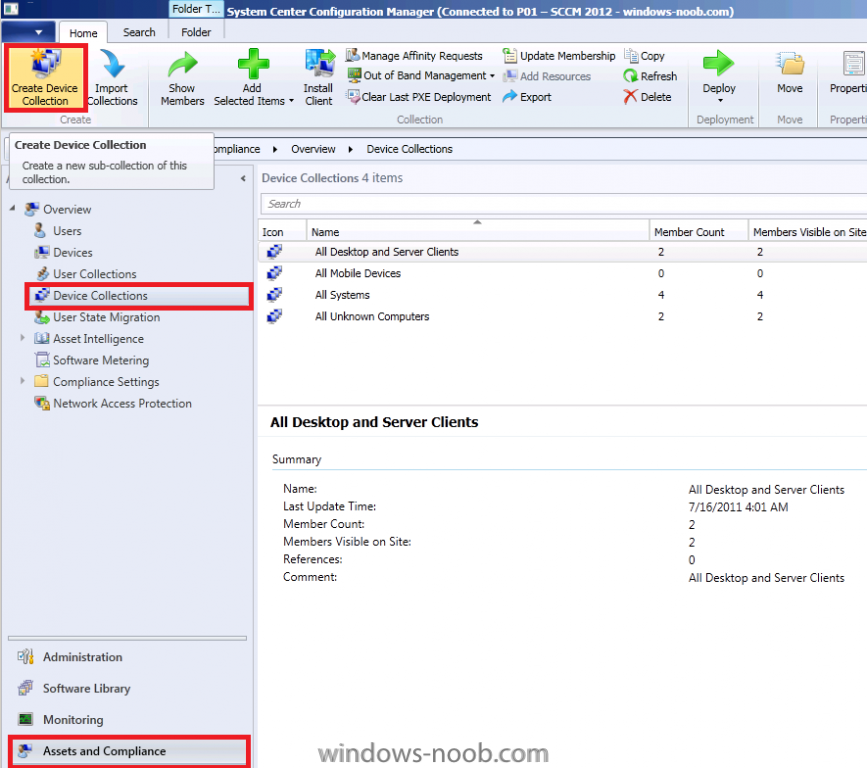Open the Monitoring workspace
The width and height of the screenshot is (867, 768).
pos(73,720)
